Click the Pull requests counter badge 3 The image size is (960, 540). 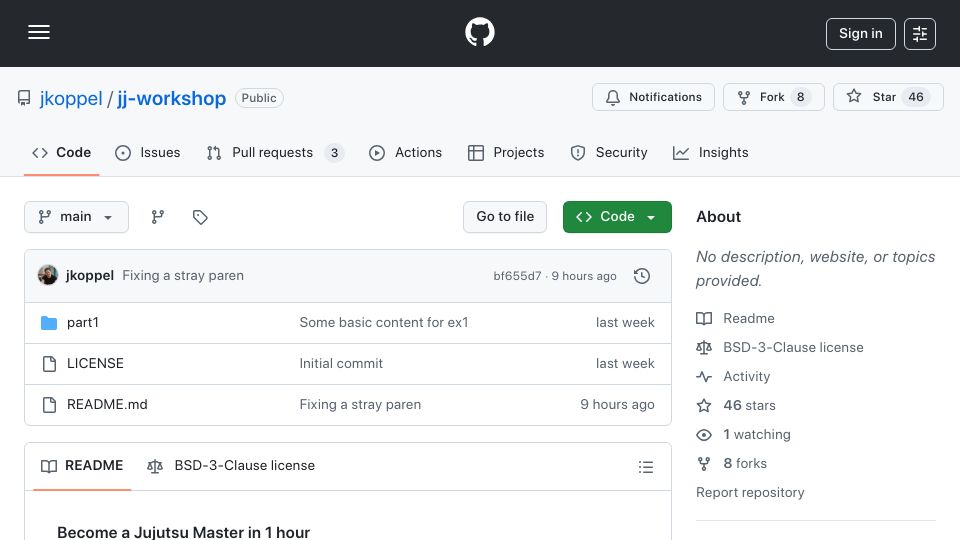(334, 153)
